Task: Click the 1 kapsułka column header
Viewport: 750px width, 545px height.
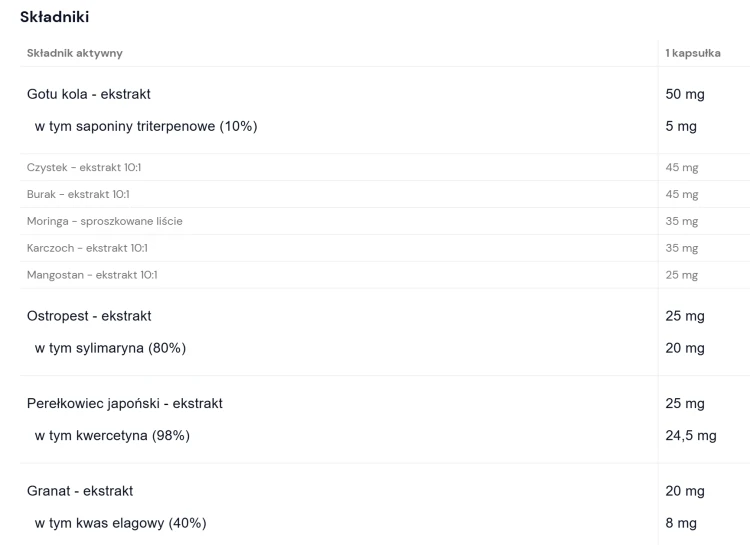Action: (x=693, y=53)
